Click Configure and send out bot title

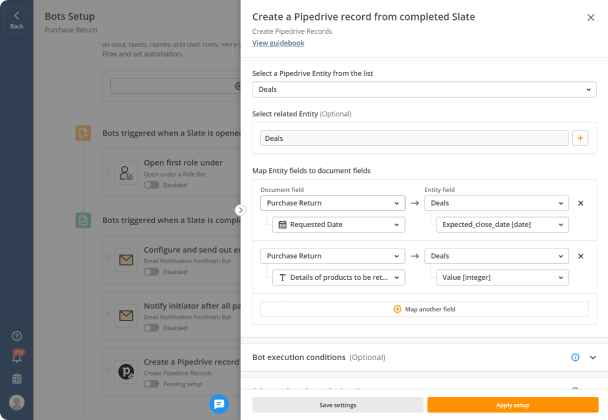point(192,250)
